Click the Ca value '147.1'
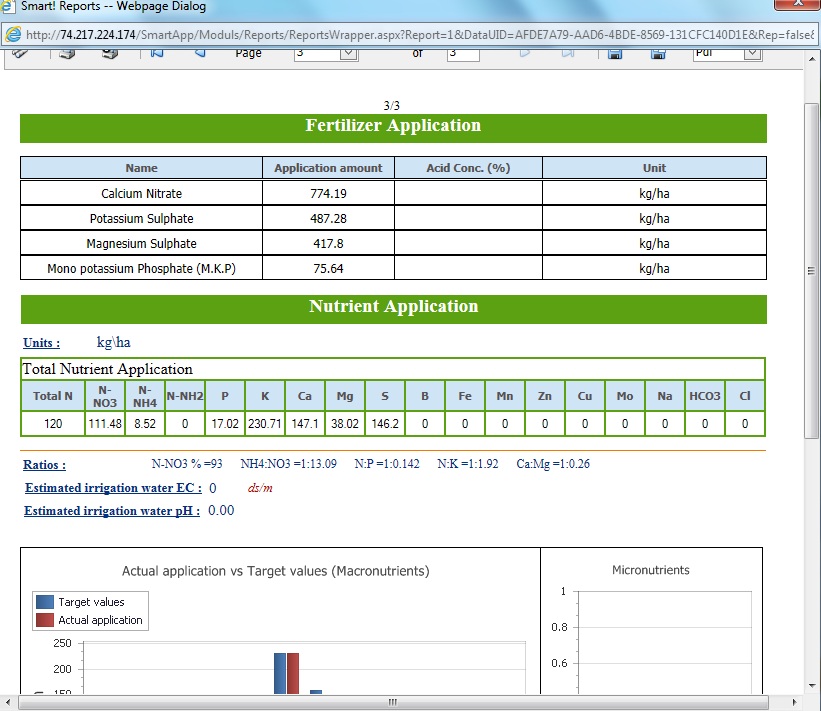Image resolution: width=821 pixels, height=711 pixels. (x=305, y=424)
